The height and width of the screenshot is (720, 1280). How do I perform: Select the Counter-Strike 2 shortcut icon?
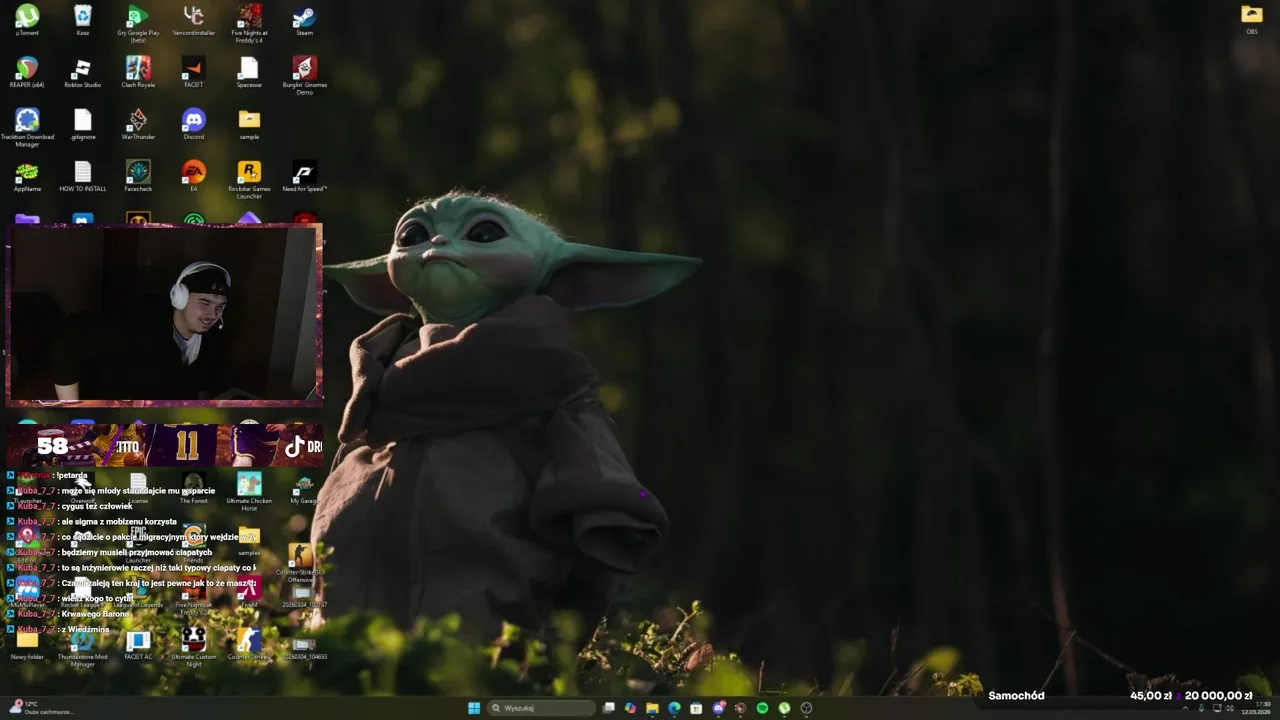click(x=249, y=645)
